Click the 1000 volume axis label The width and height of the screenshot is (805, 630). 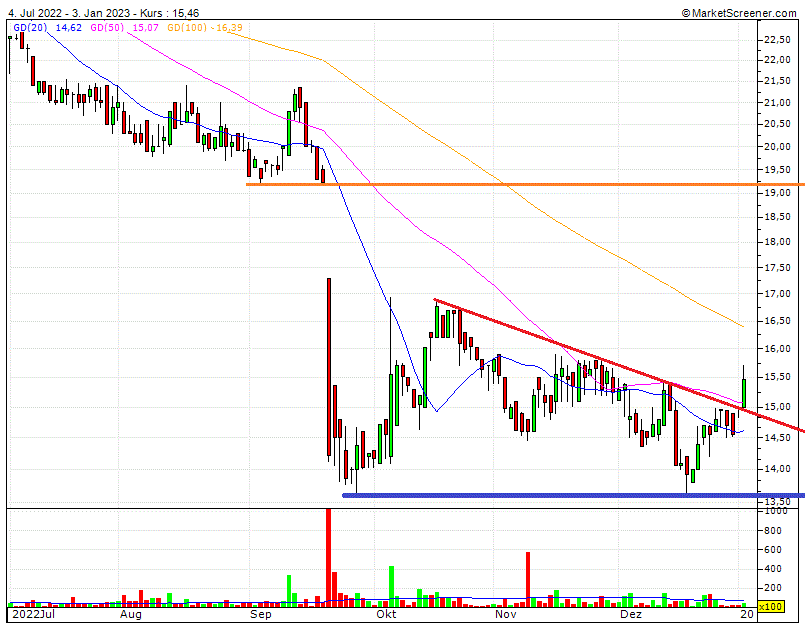point(776,511)
